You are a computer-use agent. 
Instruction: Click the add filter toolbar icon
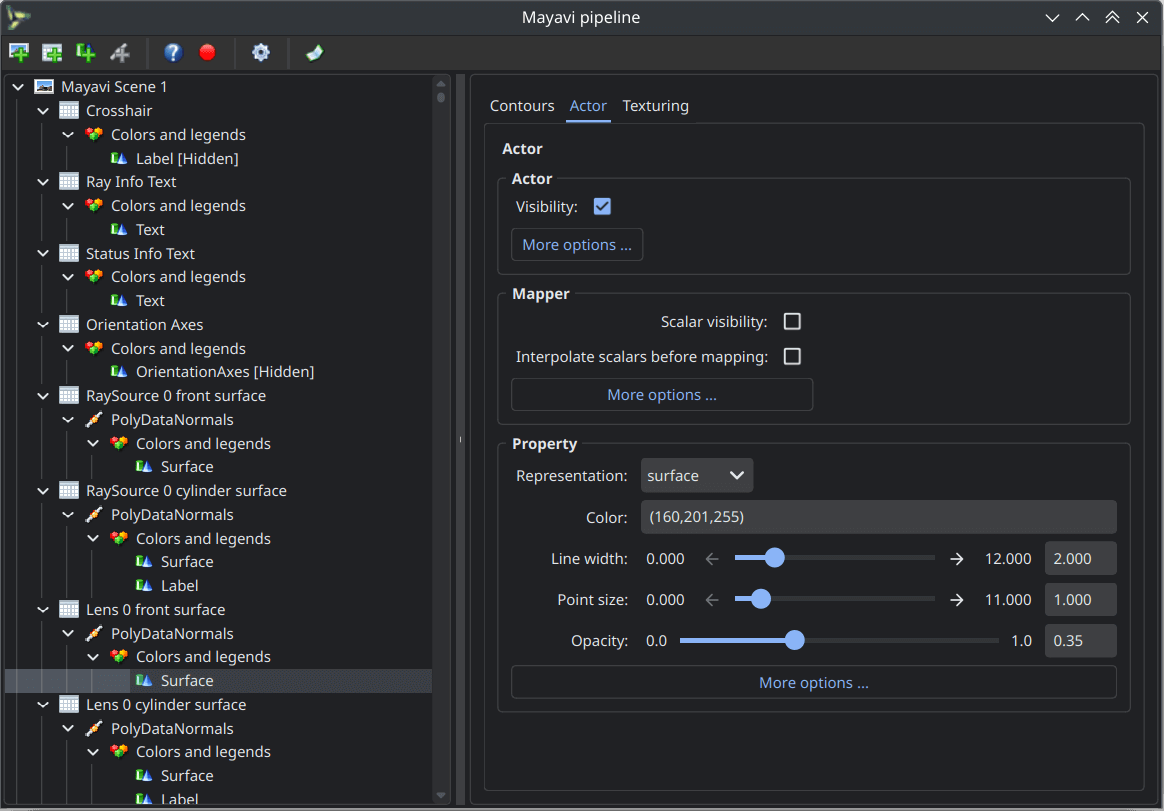click(x=120, y=53)
